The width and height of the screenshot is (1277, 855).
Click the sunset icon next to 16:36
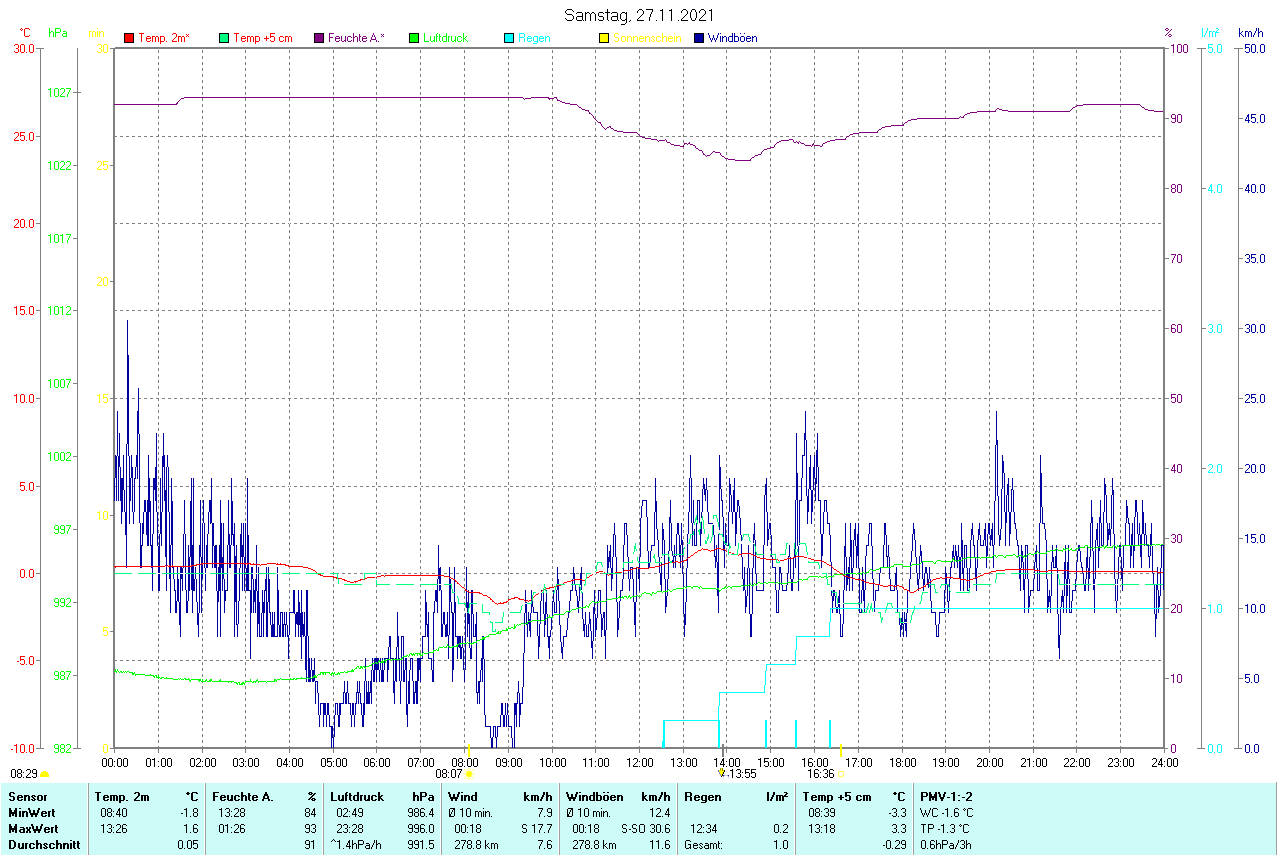tap(841, 774)
